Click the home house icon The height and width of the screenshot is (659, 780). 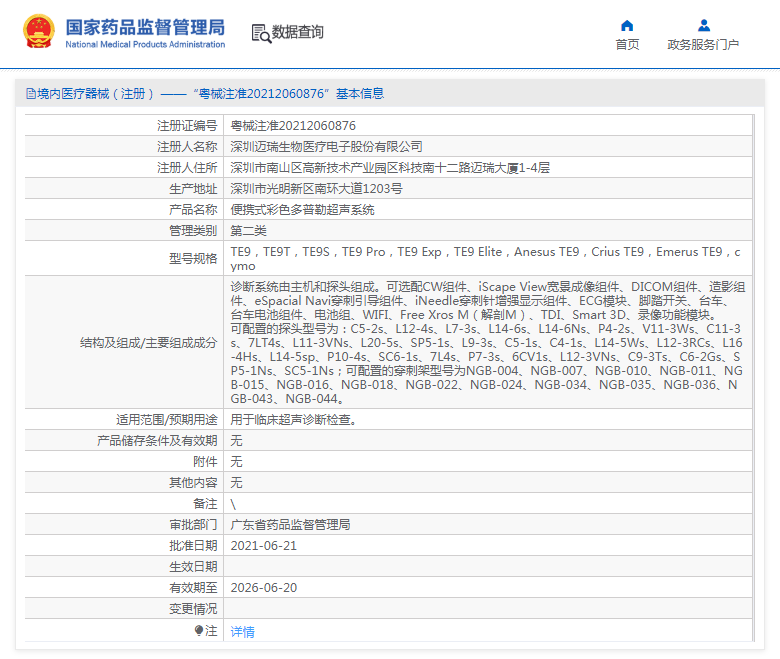pyautogui.click(x=627, y=25)
